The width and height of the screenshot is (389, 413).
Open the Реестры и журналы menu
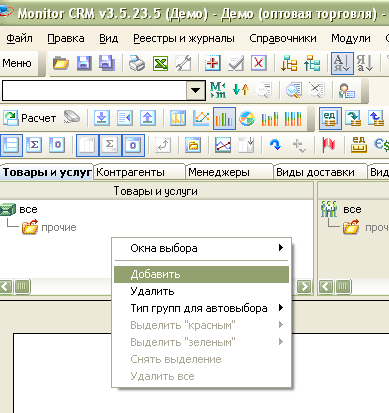point(184,39)
